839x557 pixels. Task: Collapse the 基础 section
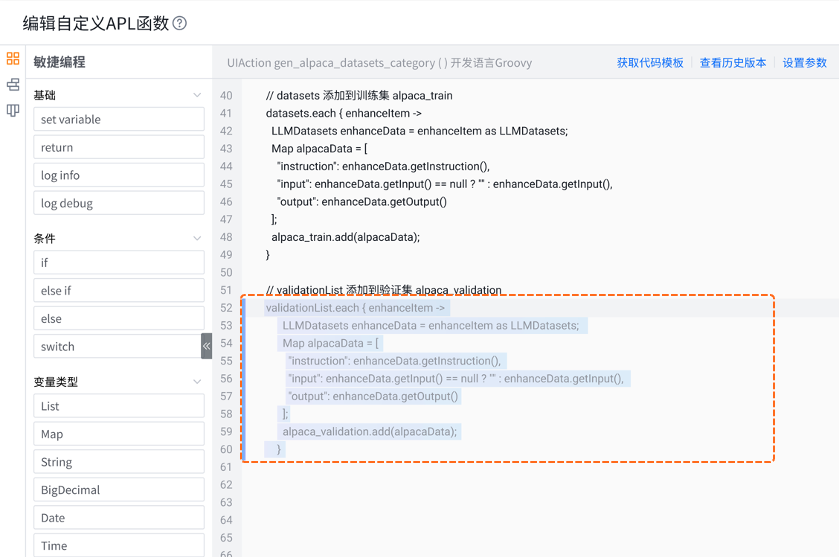pyautogui.click(x=197, y=95)
